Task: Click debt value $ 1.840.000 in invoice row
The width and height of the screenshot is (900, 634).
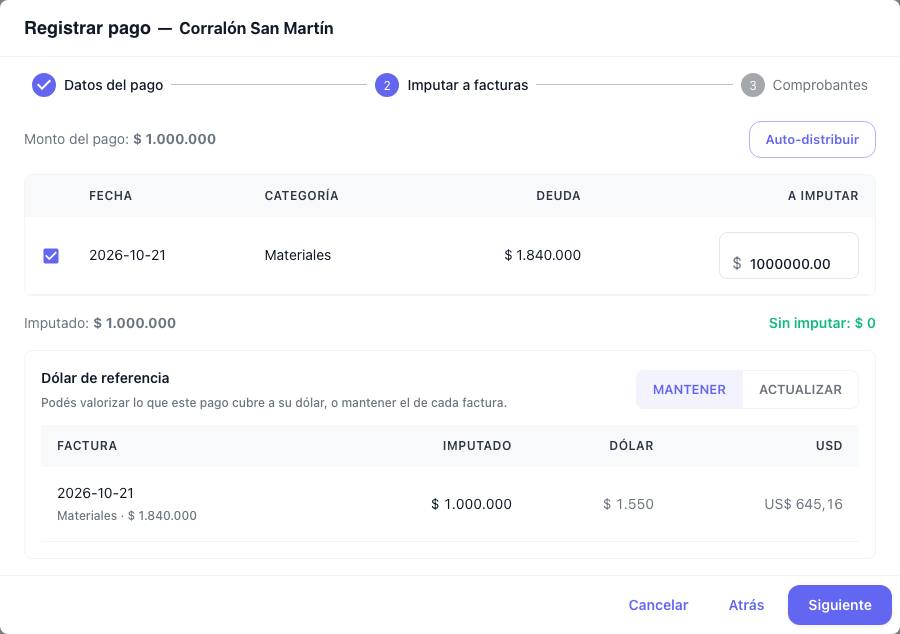Action: click(x=542, y=255)
